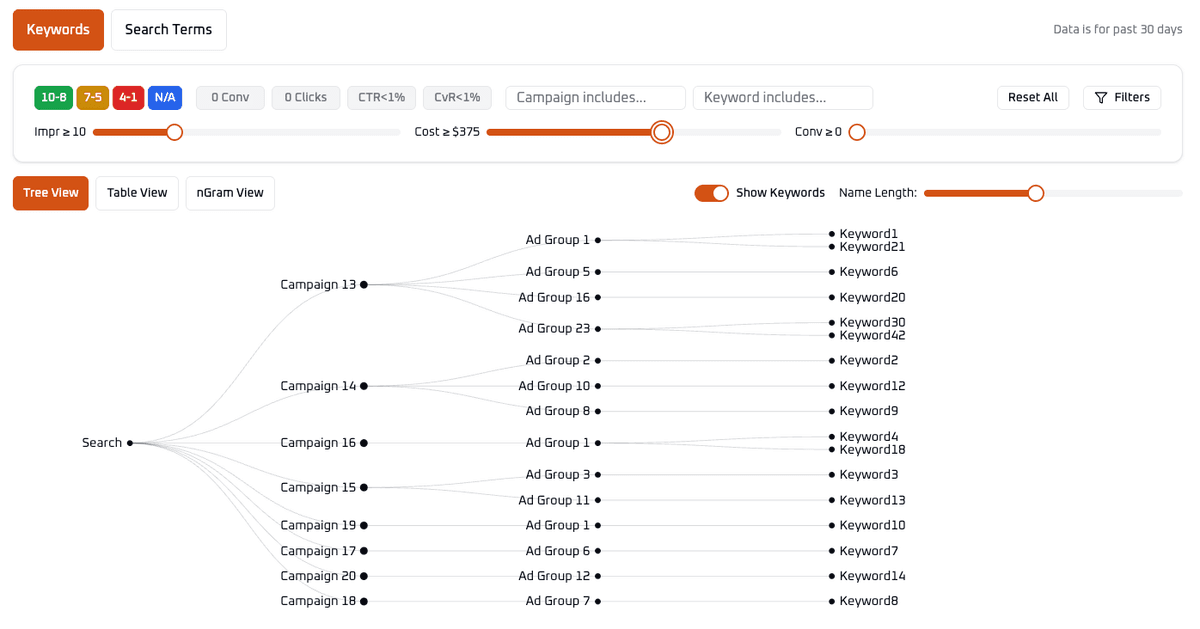Enable the 0 Conv filter chip
Screen dimensions: 1200x629
(x=230, y=97)
